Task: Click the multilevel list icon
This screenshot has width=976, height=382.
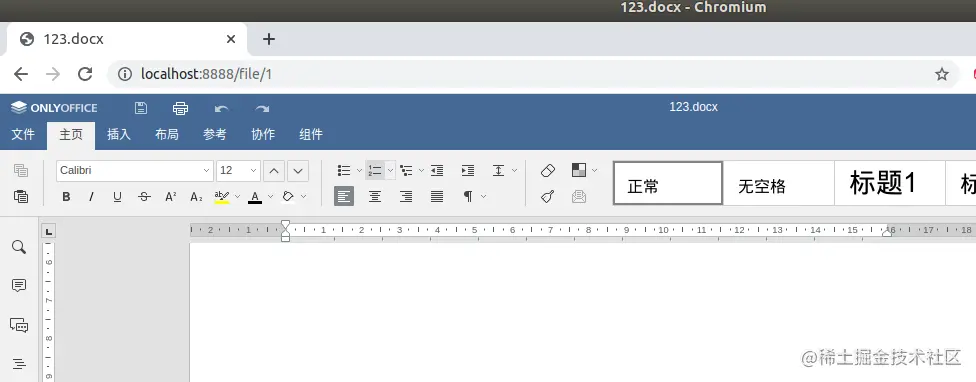Action: [x=406, y=170]
